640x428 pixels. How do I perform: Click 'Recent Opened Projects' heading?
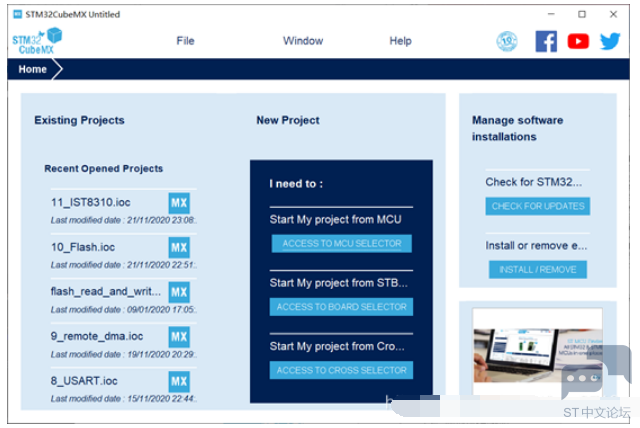(104, 169)
